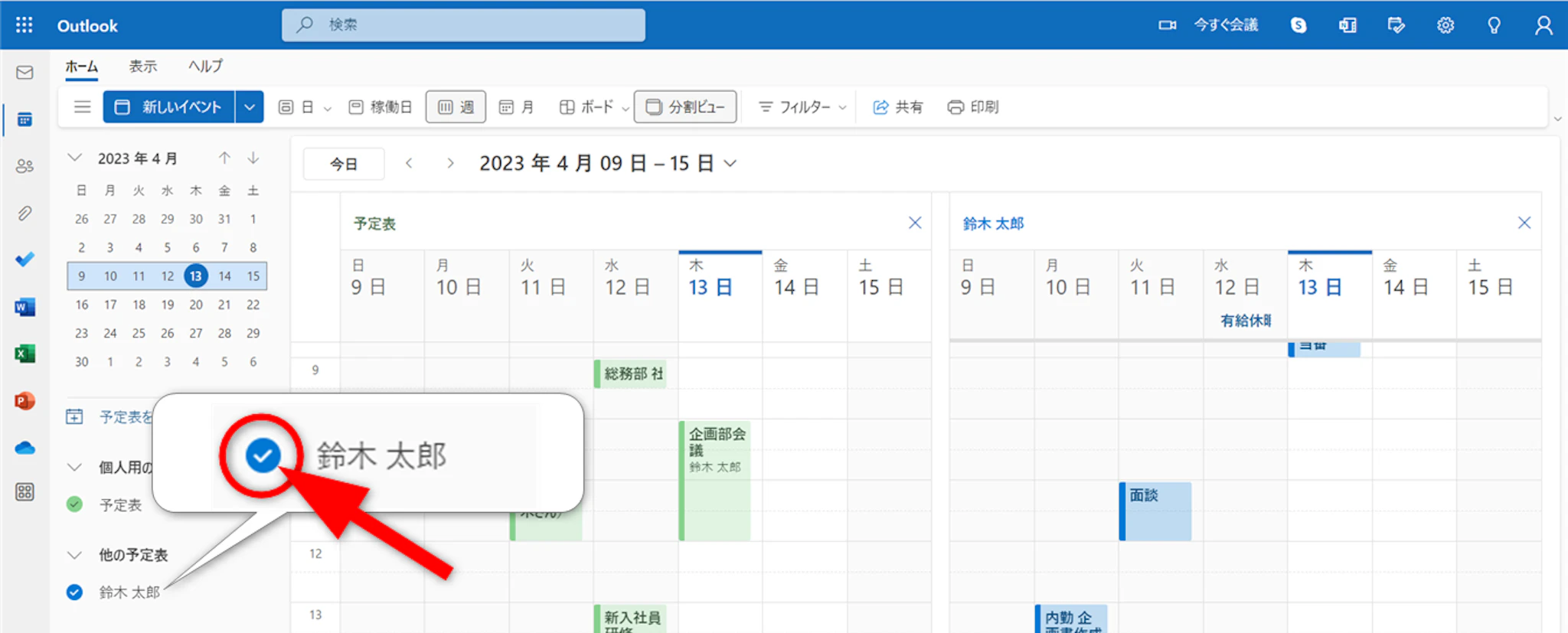This screenshot has height=633, width=1568.
Task: Toggle the green 予定表 calendar checkbox
Action: coord(74,504)
